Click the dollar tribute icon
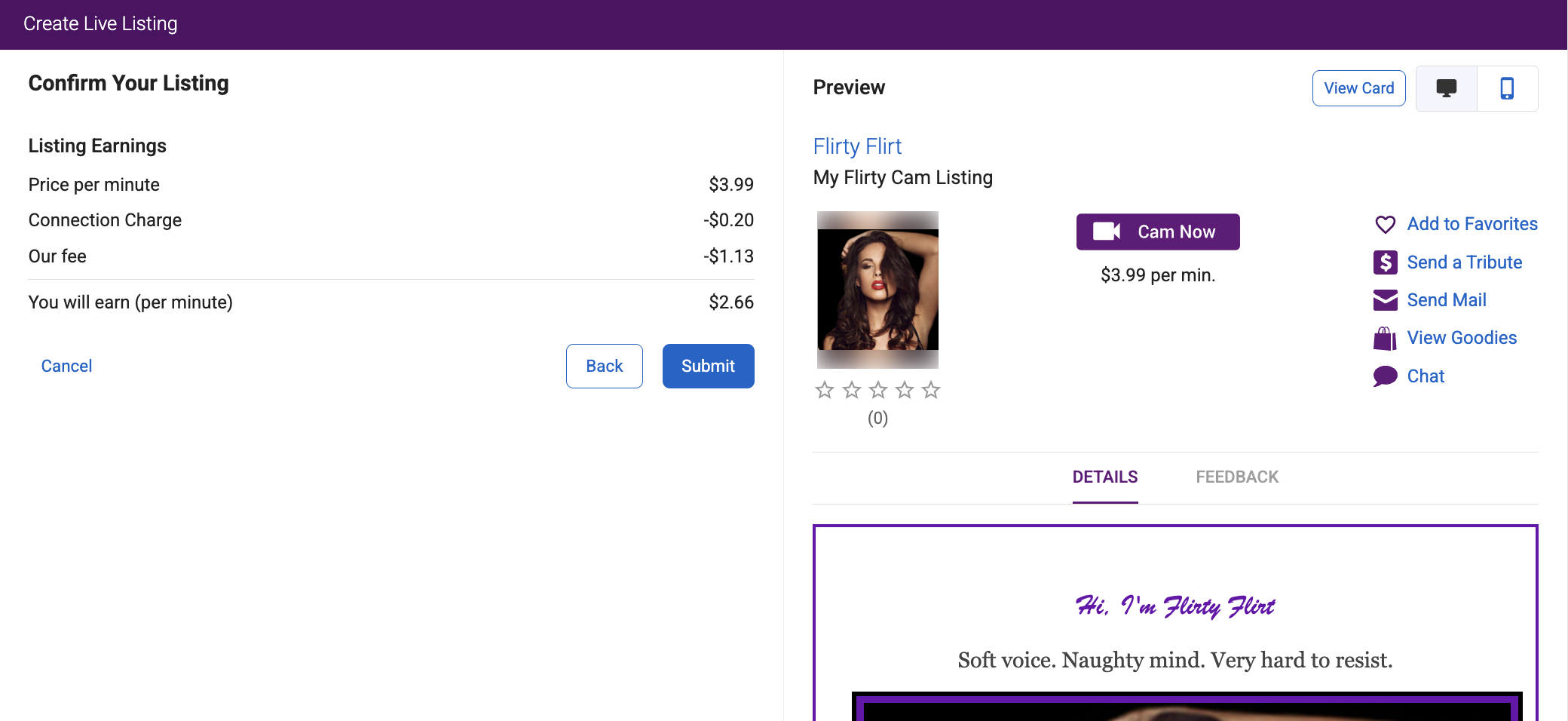The height and width of the screenshot is (721, 1568). pos(1385,262)
